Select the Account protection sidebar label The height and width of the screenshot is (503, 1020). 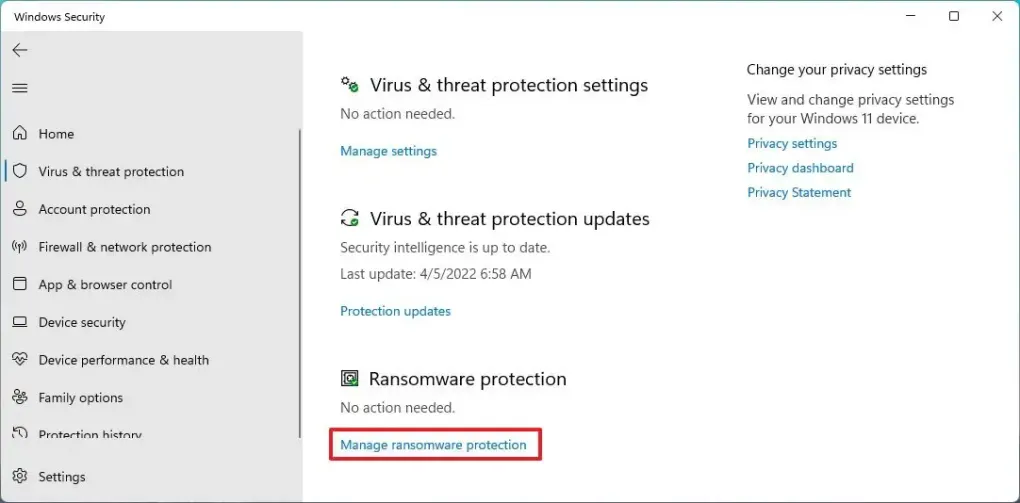pos(94,209)
